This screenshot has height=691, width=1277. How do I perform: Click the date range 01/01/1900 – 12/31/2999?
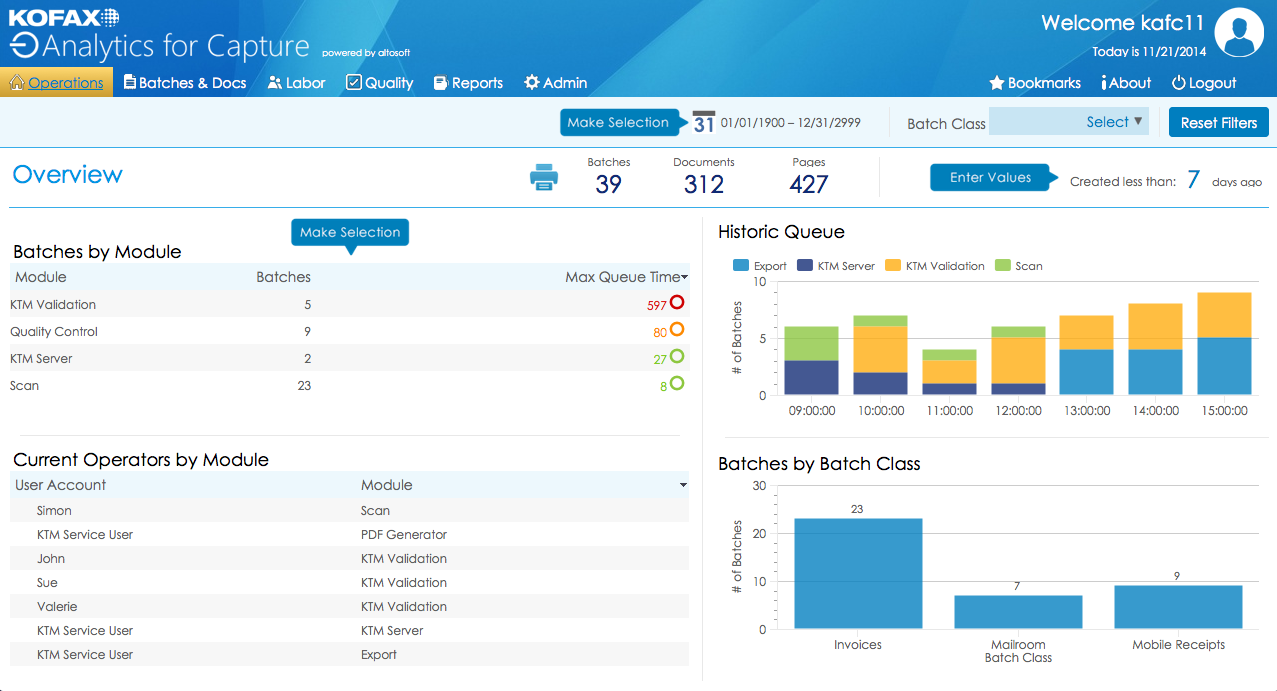point(790,123)
